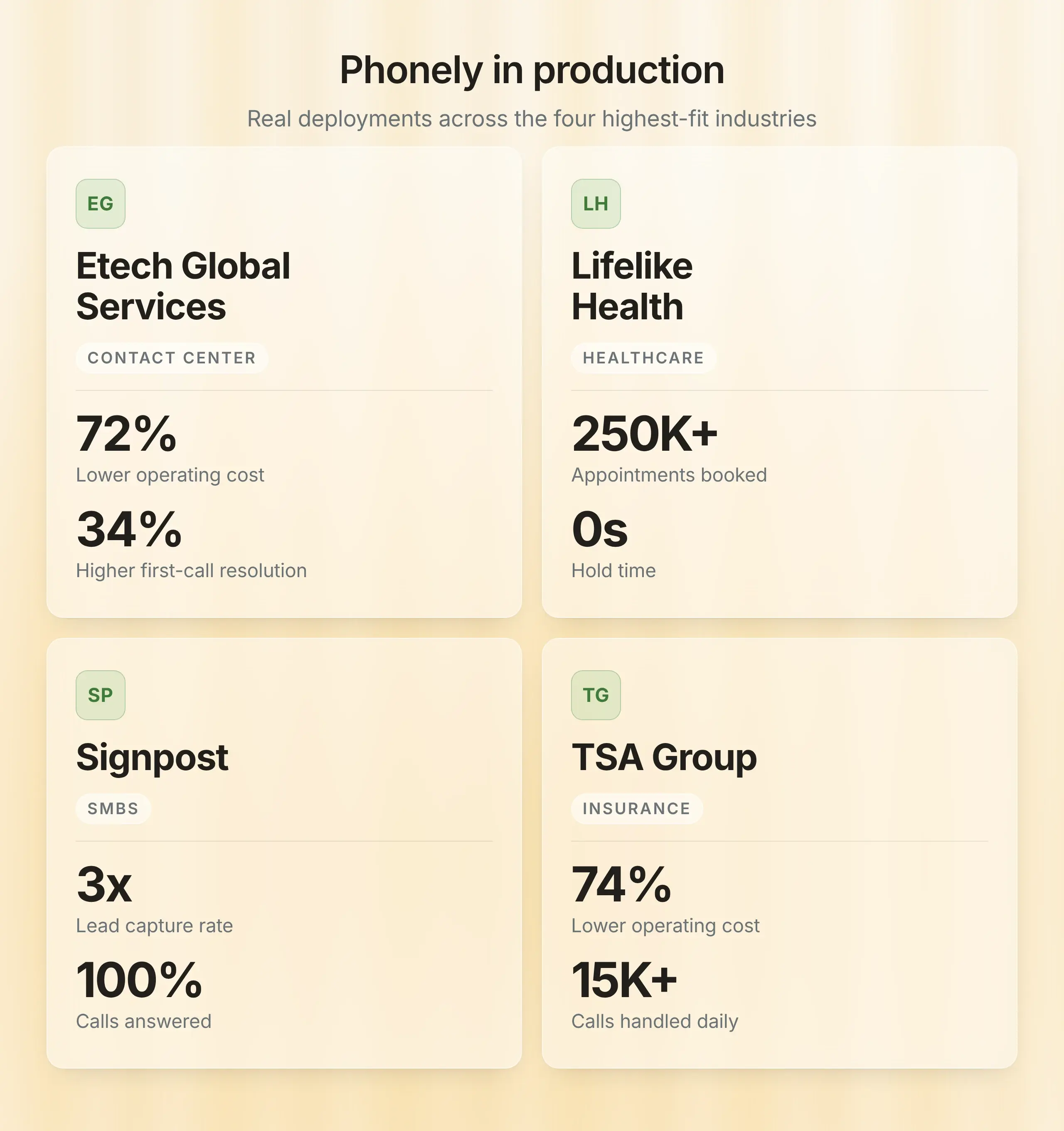The image size is (1064, 1131).
Task: Click the 100% calls answered stat
Action: pyautogui.click(x=139, y=980)
